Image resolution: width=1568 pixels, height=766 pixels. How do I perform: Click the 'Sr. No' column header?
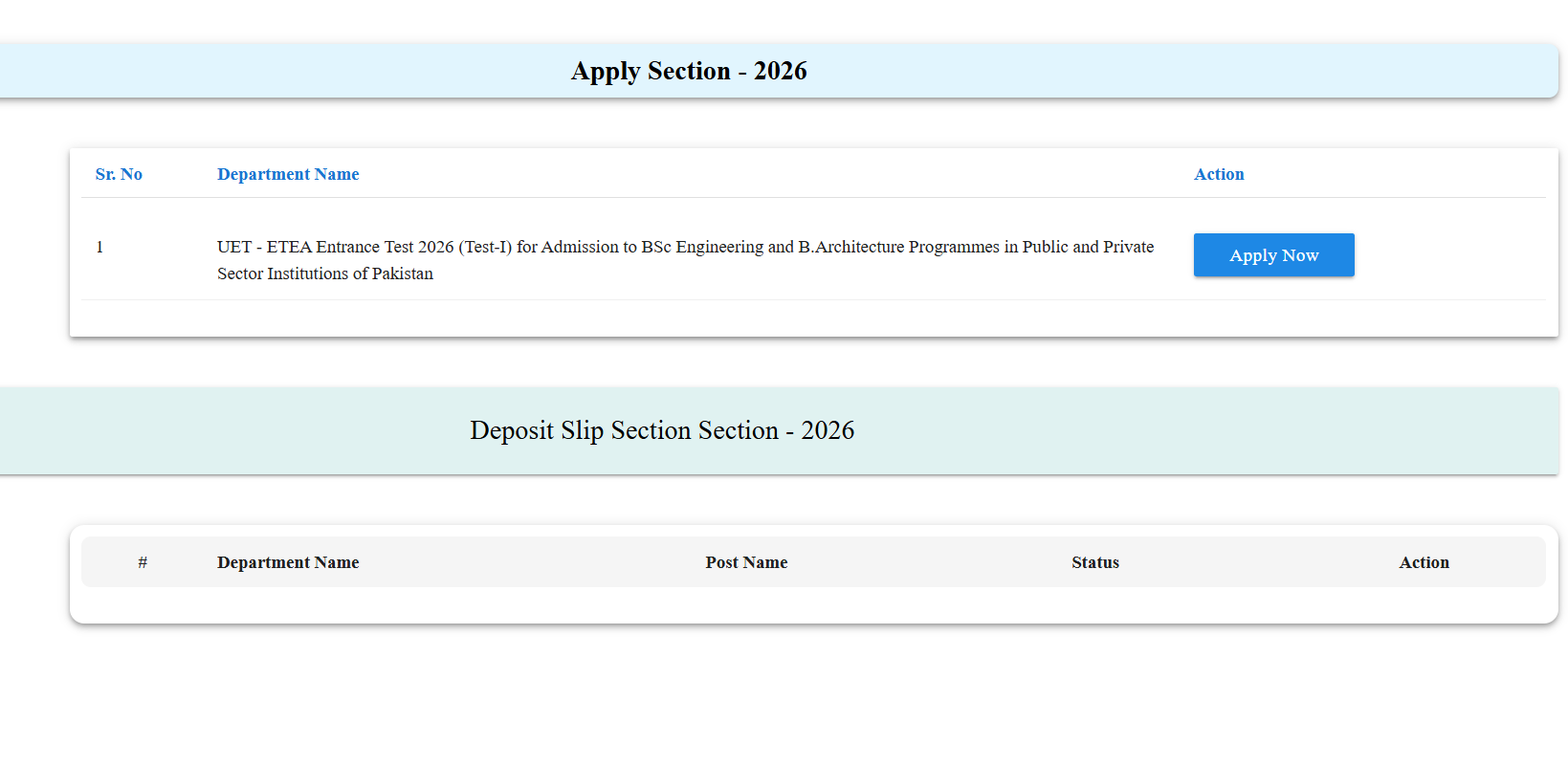(119, 174)
